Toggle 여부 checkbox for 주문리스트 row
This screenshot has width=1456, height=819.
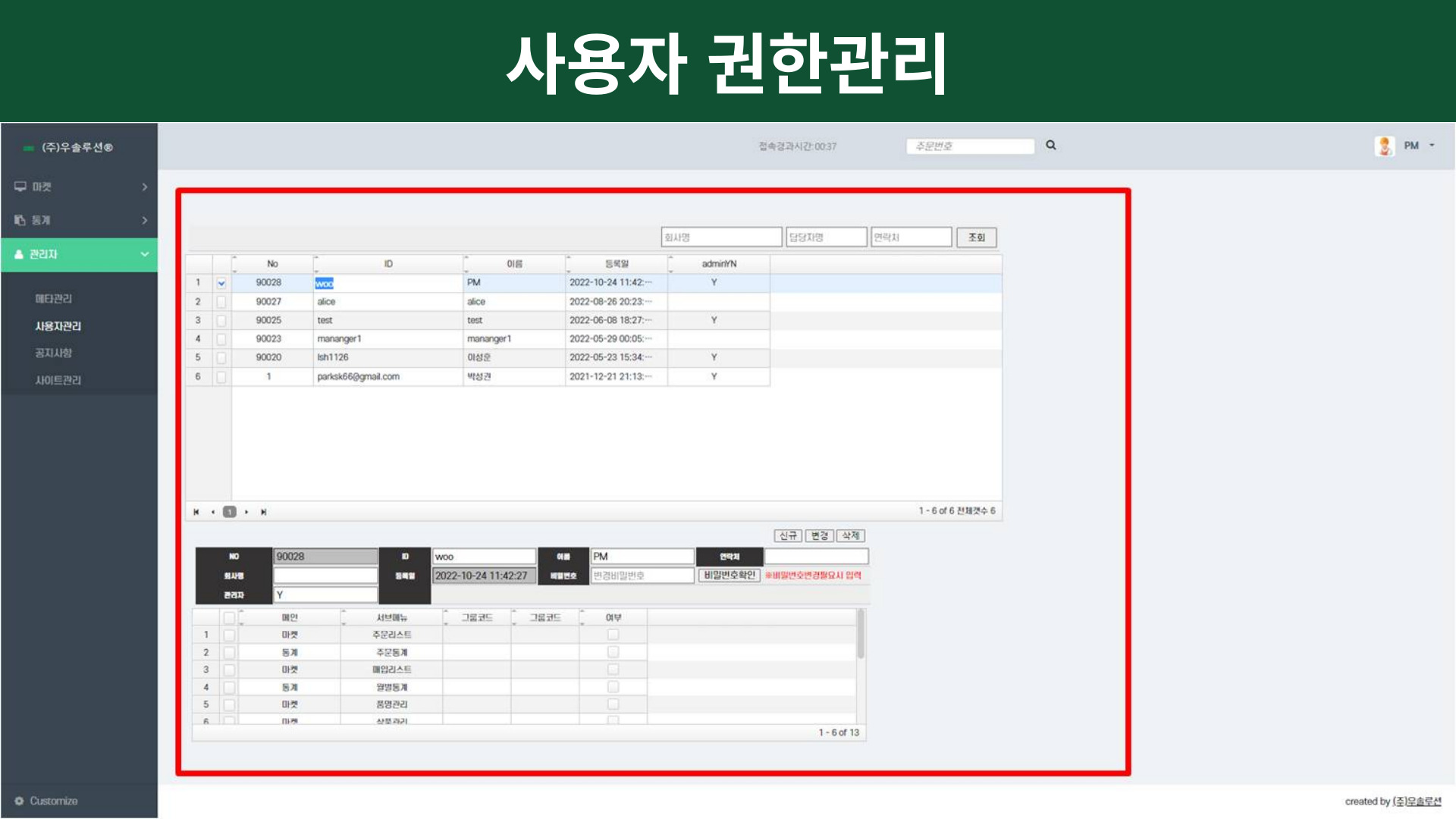point(613,635)
